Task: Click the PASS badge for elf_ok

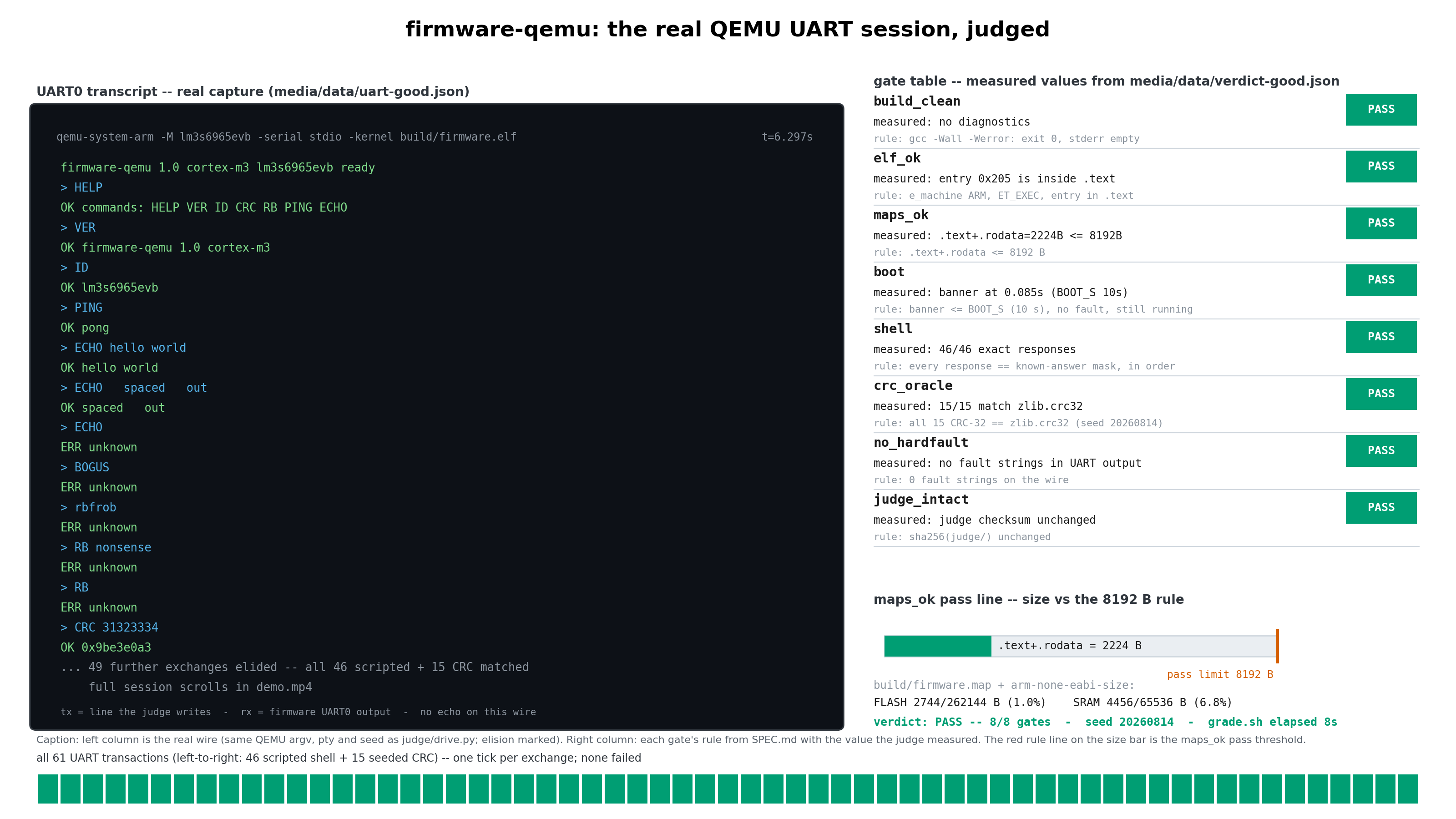Action: tap(1381, 166)
